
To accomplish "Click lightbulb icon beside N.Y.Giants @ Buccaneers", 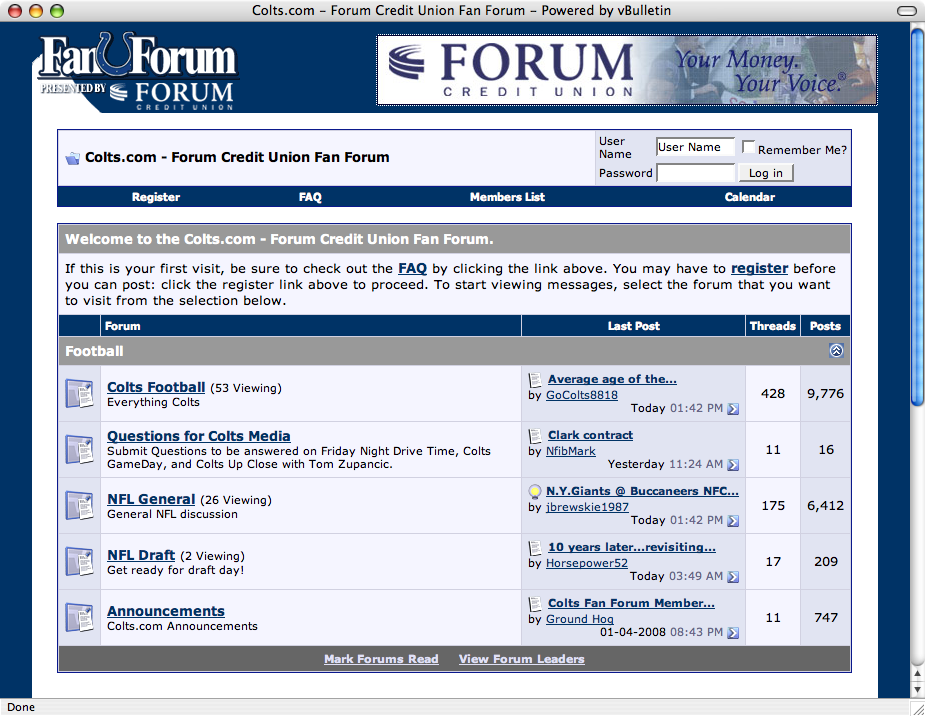I will click(x=534, y=491).
